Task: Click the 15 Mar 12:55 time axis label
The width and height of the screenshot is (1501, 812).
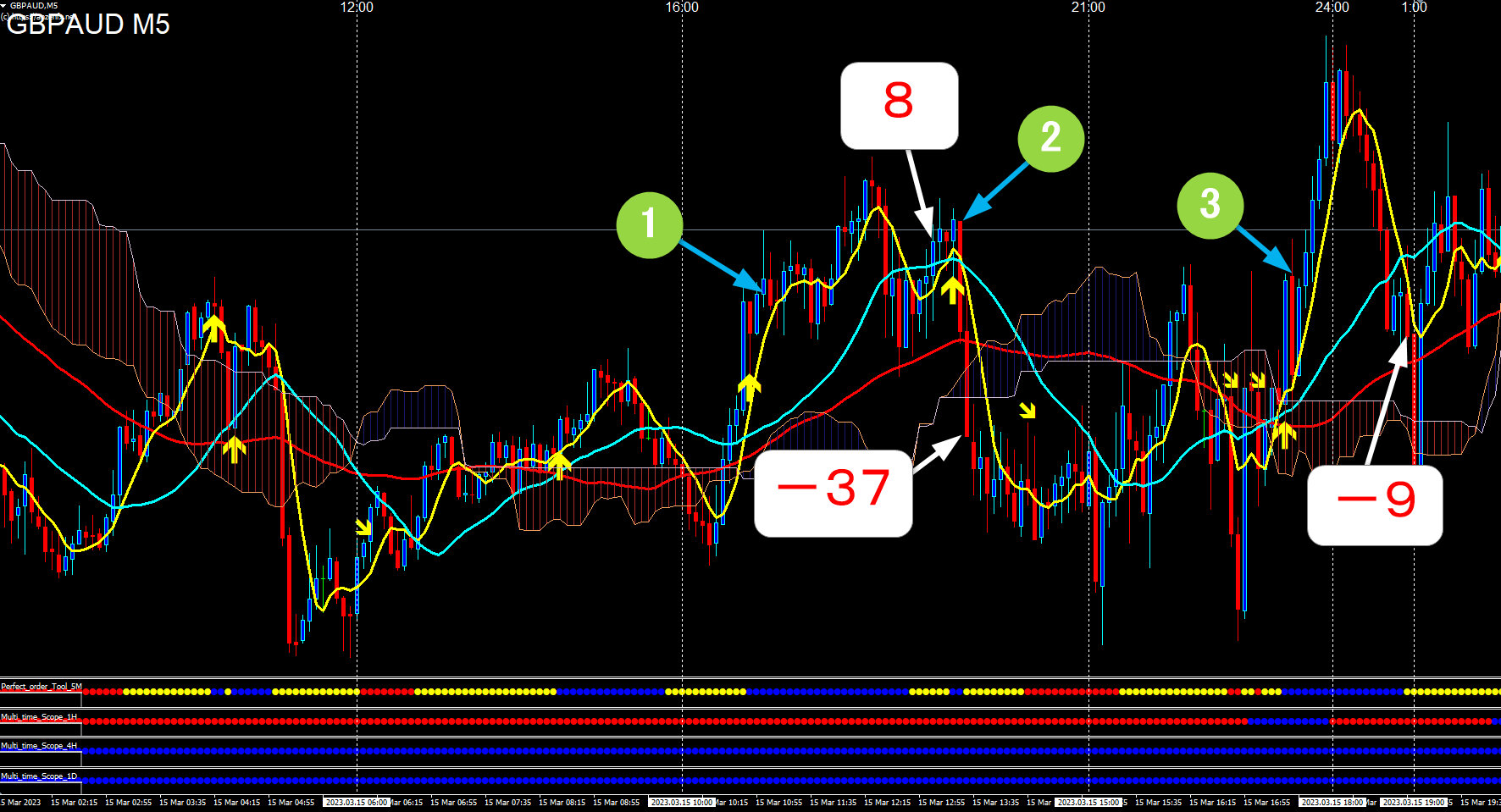Action: [x=941, y=802]
